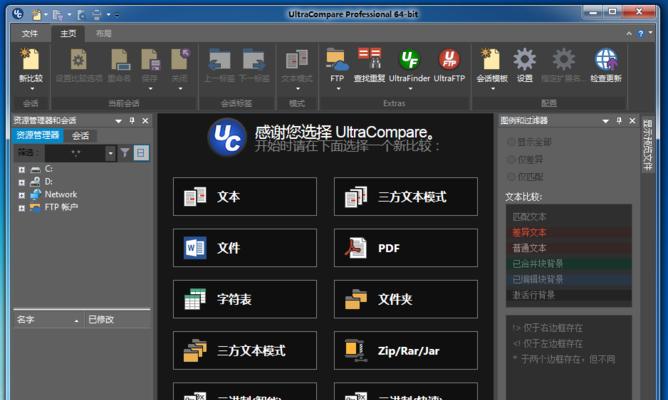Start a 文本 text comparison
The image size is (668, 400).
(x=245, y=196)
